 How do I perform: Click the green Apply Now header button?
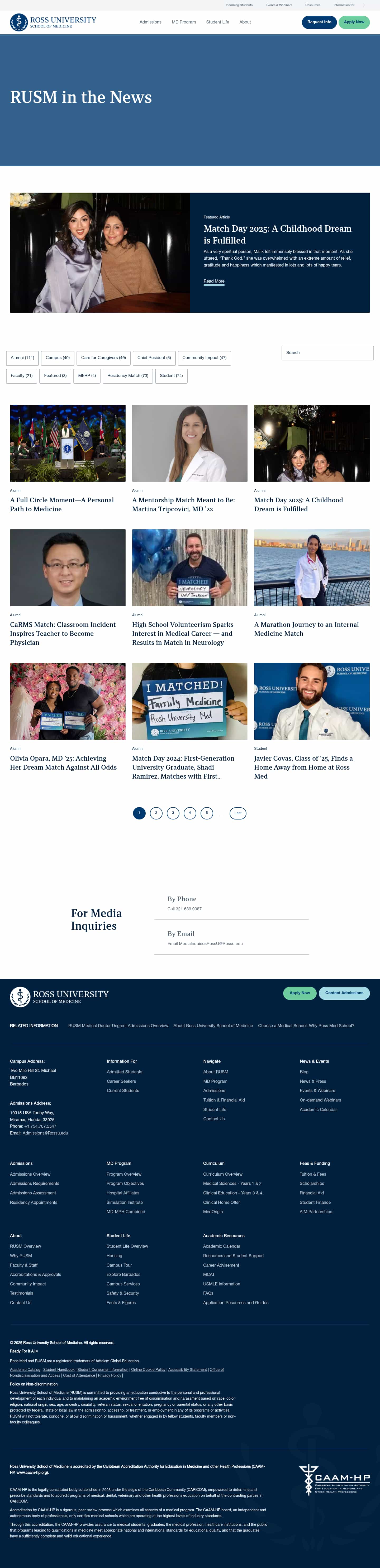(x=354, y=22)
